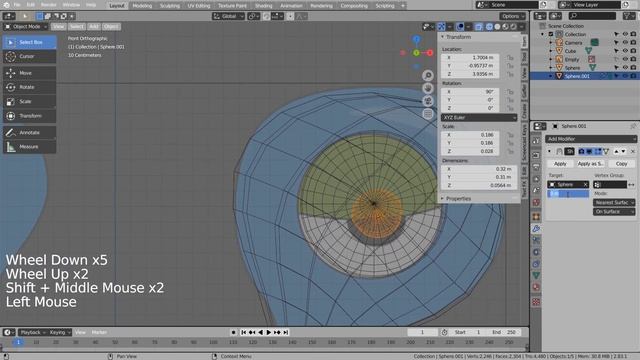
Task: Select the Cursor tool
Action: [29, 56]
